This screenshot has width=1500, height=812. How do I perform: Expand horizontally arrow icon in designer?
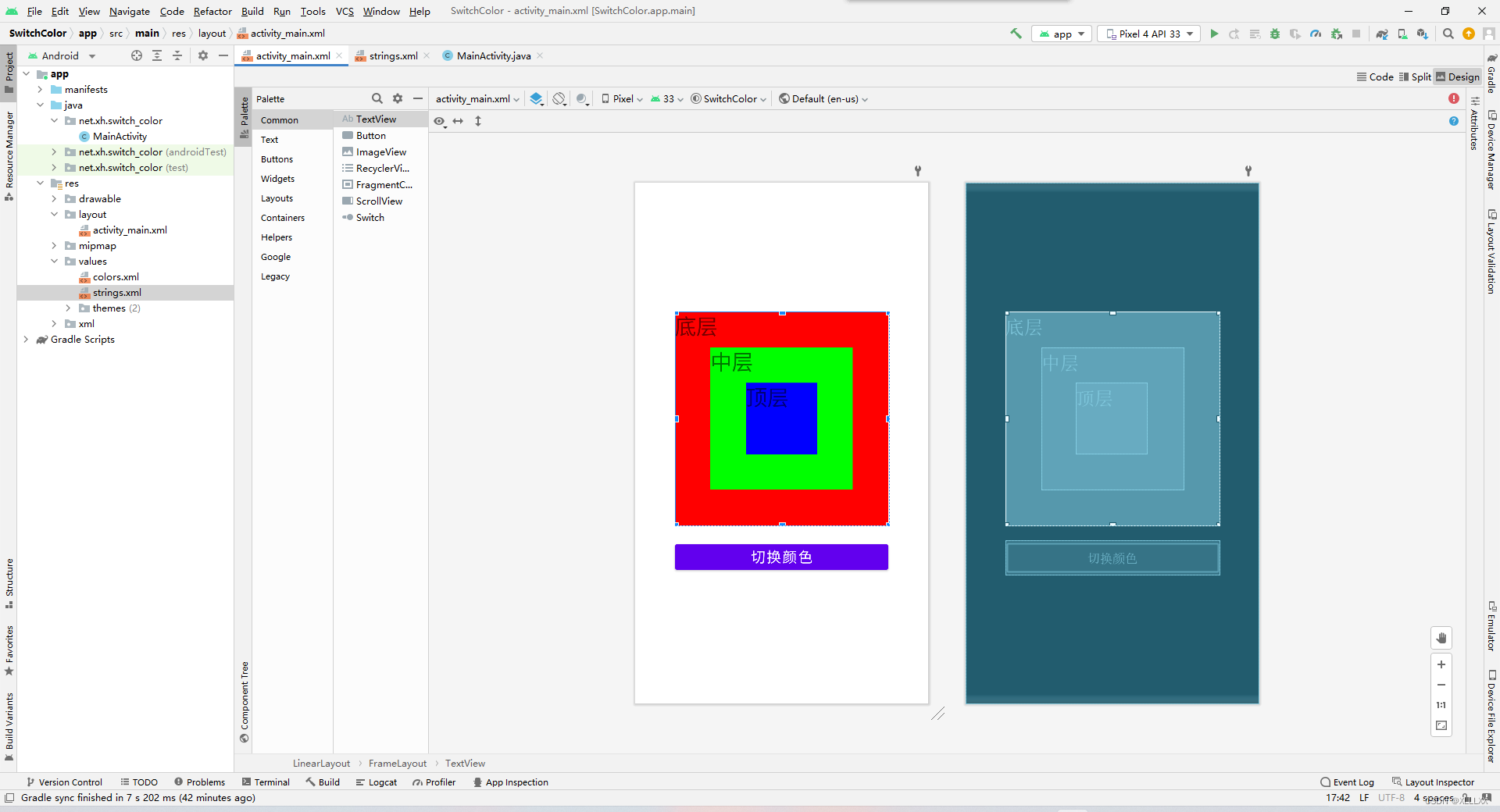pos(458,121)
